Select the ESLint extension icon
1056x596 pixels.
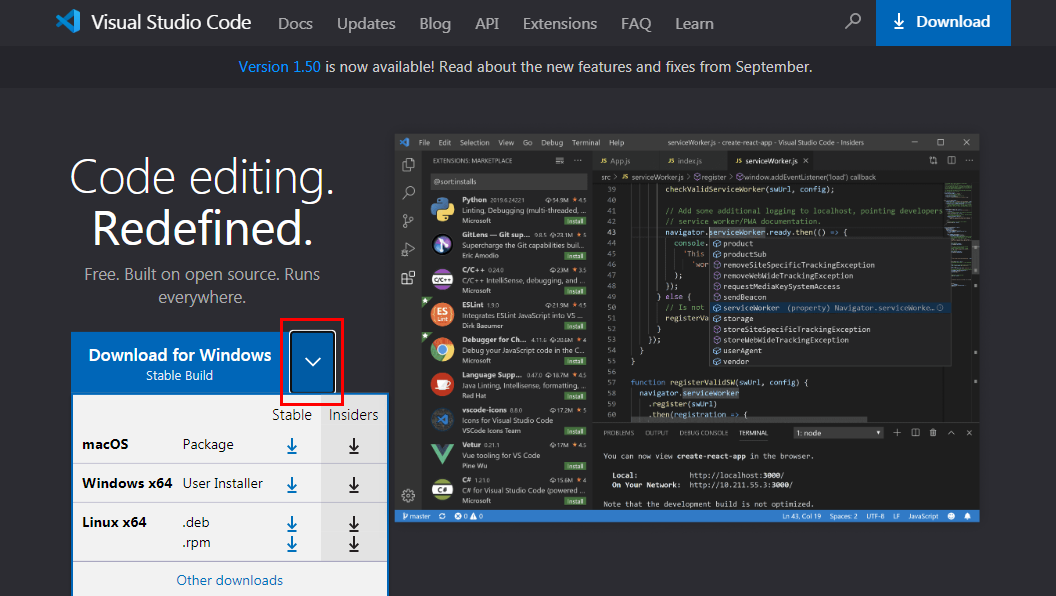coord(442,314)
